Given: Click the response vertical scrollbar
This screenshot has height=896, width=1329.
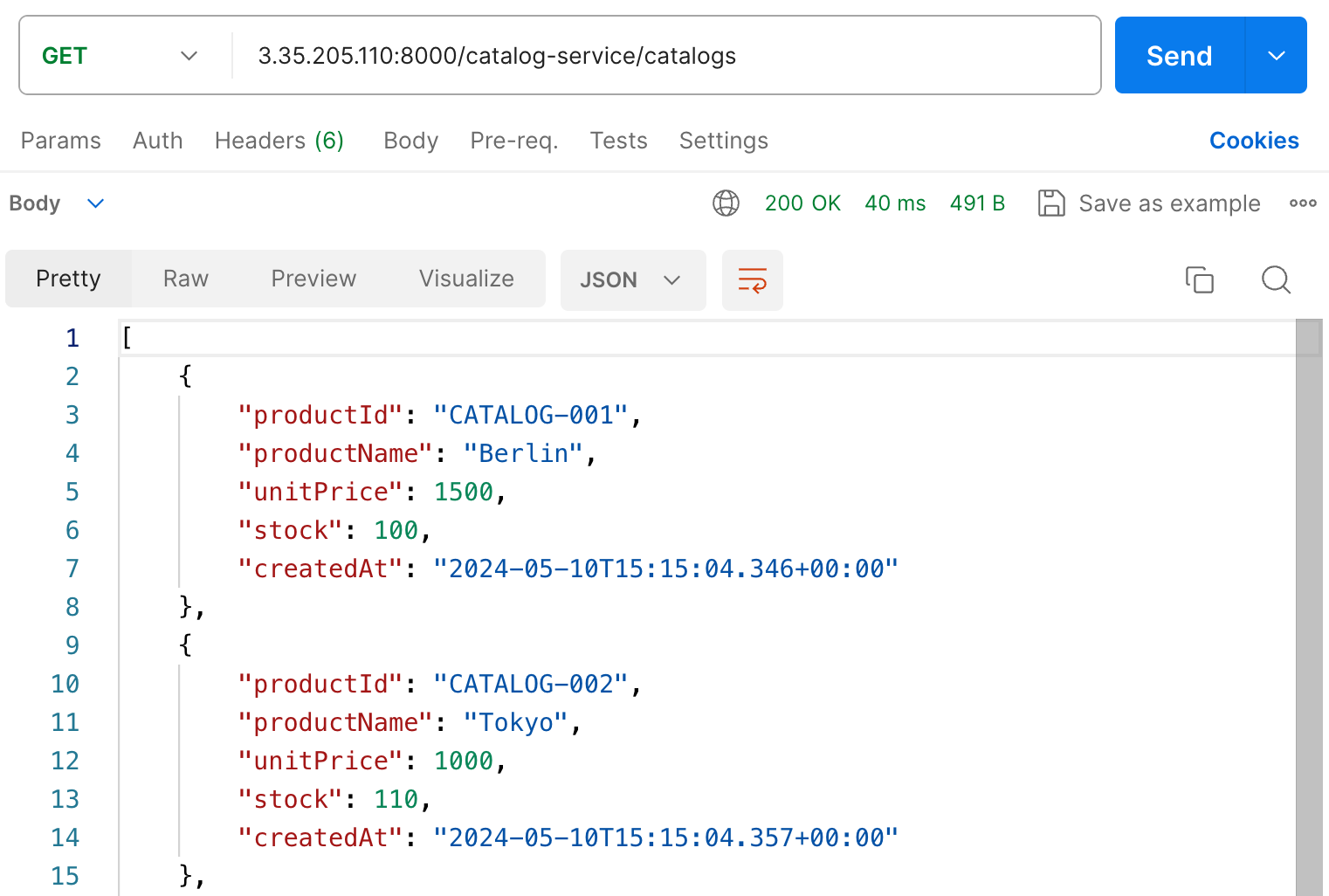Looking at the screenshot, I should [x=1308, y=607].
